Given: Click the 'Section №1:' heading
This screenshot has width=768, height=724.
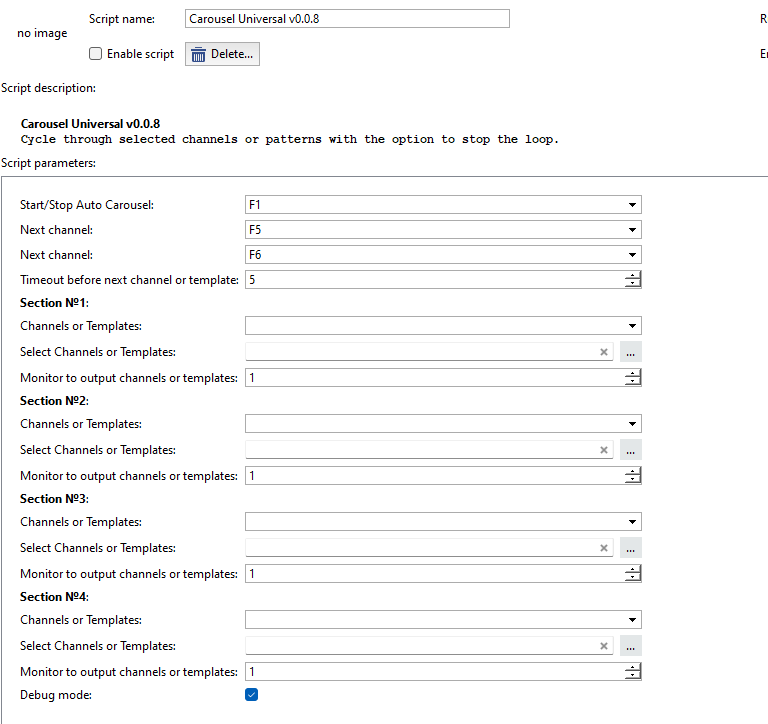Looking at the screenshot, I should 54,303.
